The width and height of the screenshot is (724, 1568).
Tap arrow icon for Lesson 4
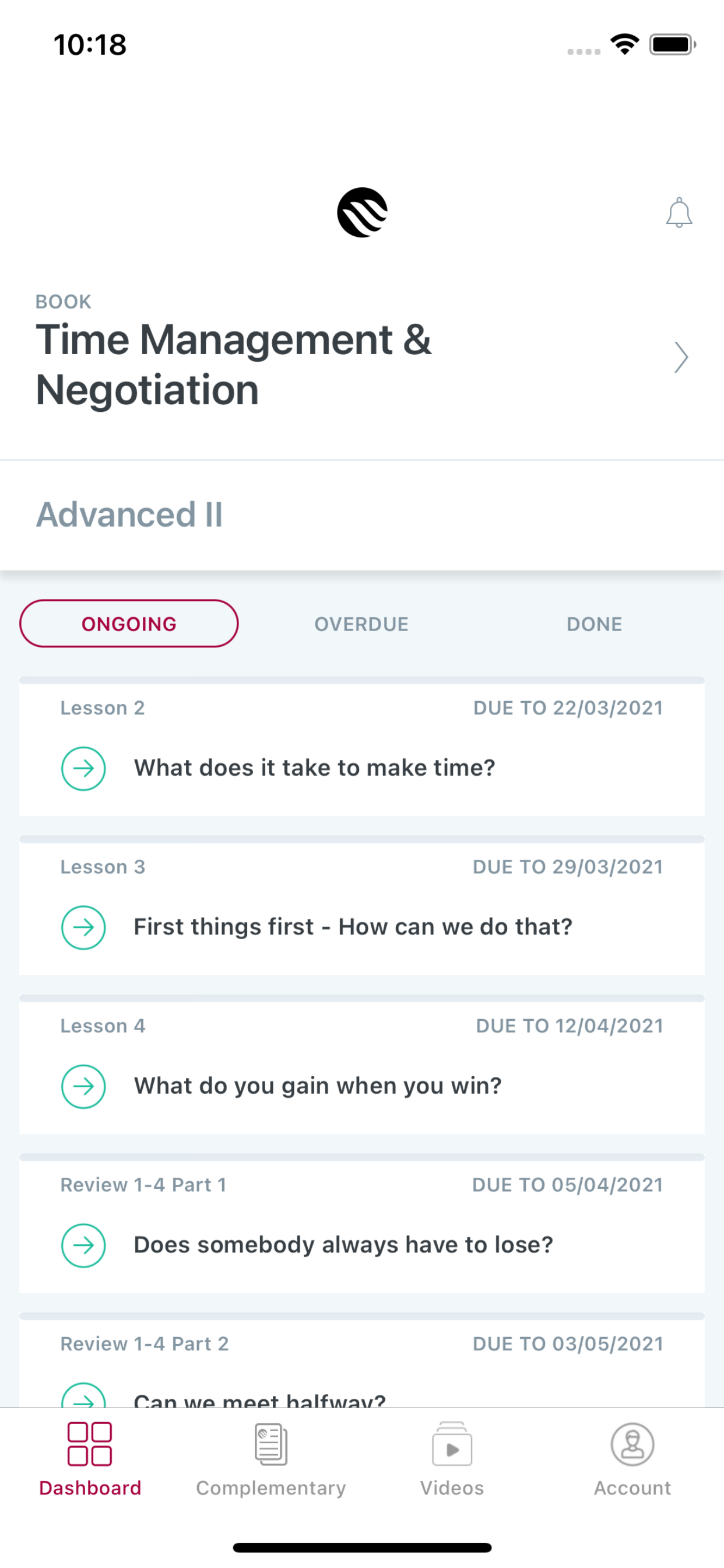(83, 1086)
